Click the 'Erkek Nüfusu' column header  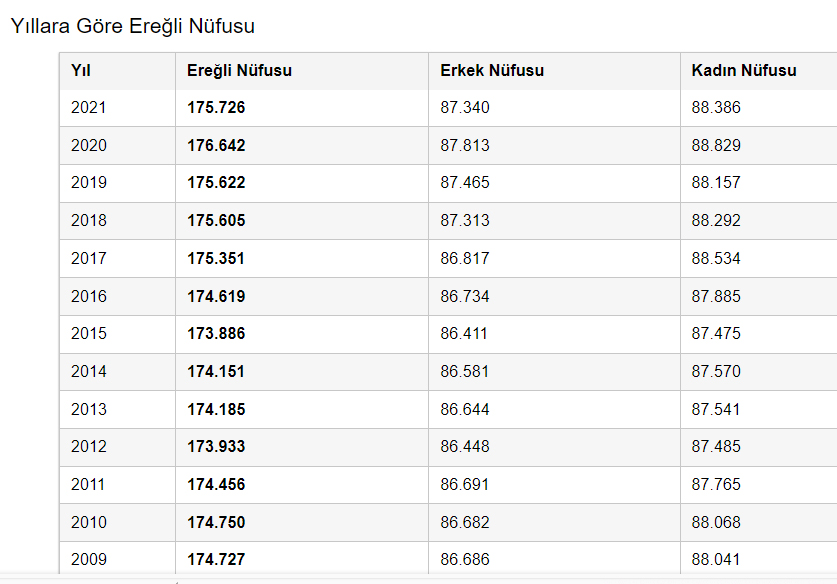tap(492, 70)
